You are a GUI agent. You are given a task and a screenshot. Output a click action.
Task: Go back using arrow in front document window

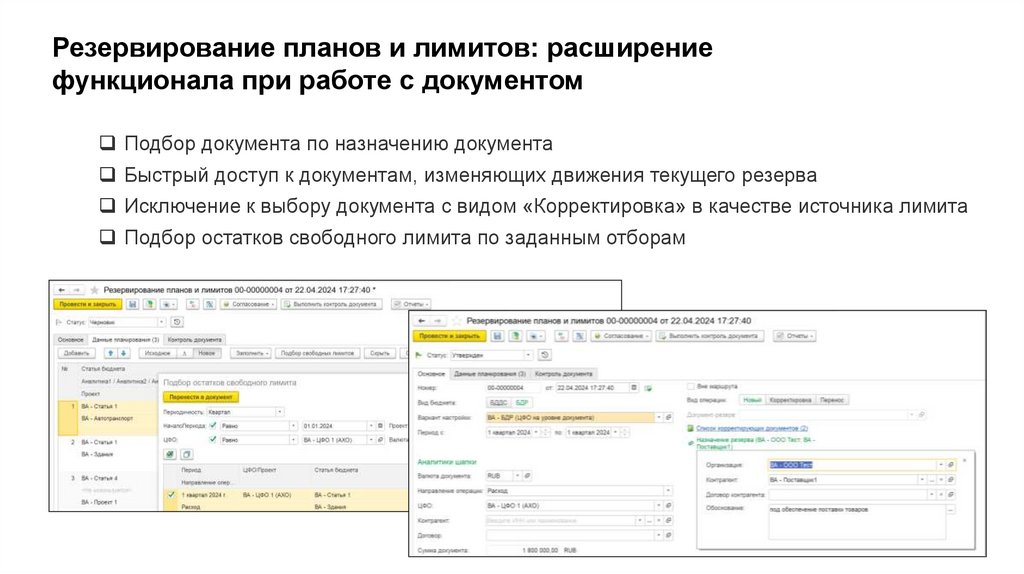422,321
